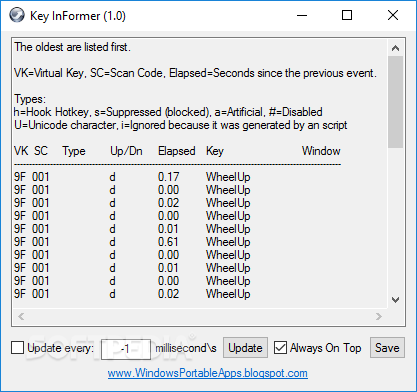This screenshot has width=417, height=392.
Task: Click the Save button
Action: click(x=387, y=348)
